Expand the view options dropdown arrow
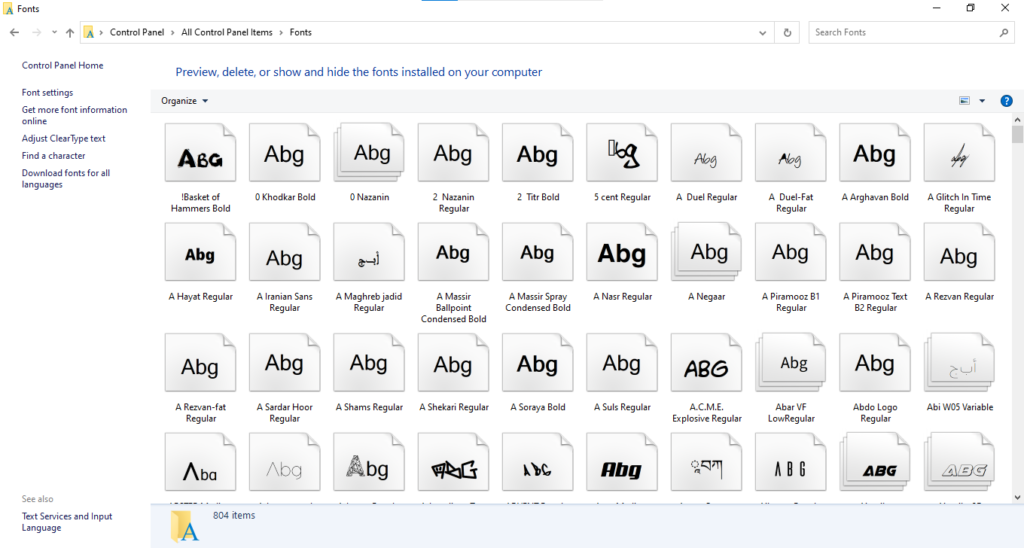 [x=982, y=101]
